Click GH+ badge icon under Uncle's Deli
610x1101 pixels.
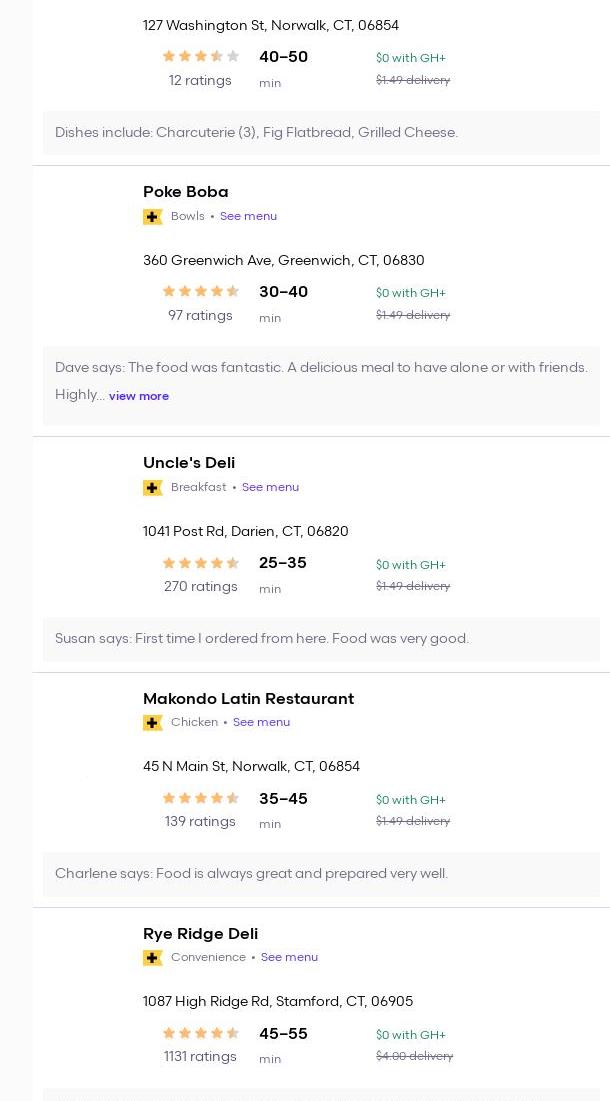click(x=152, y=488)
